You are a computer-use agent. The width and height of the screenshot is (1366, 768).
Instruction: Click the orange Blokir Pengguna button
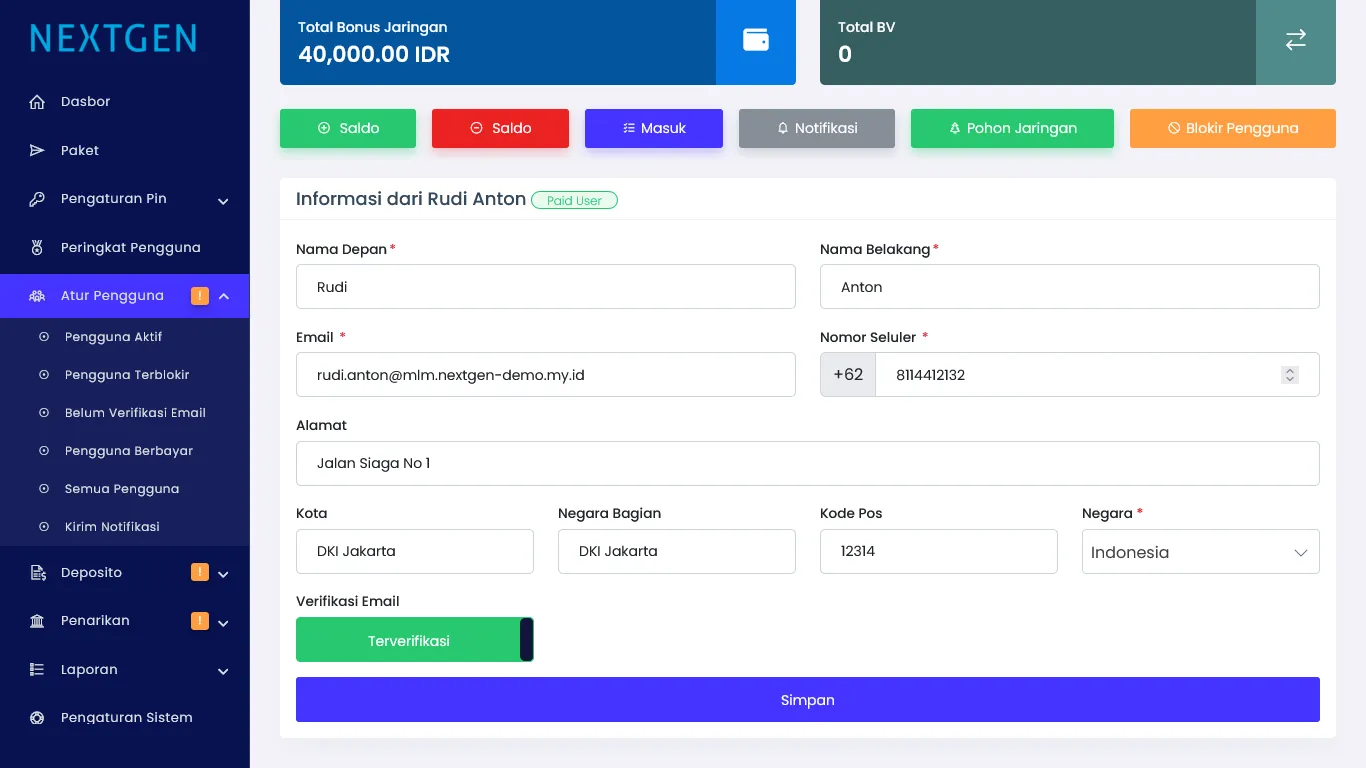pos(1232,128)
